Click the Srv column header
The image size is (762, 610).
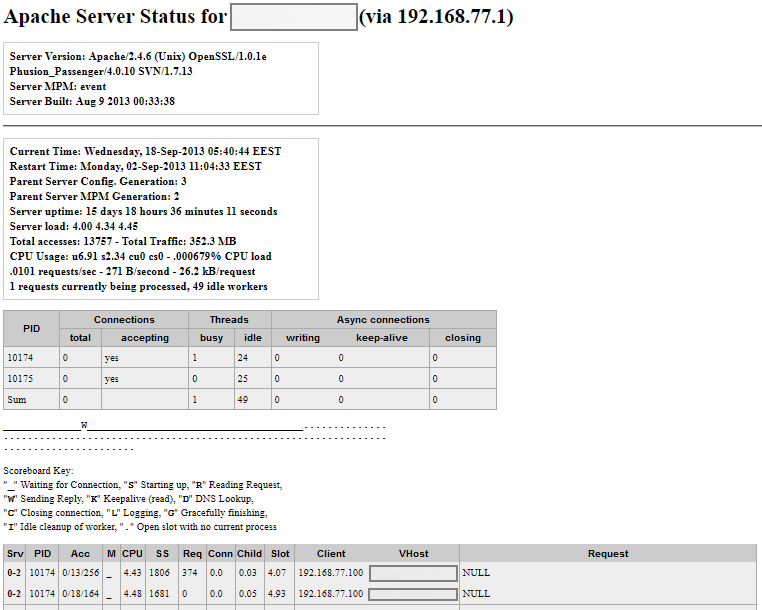[15, 554]
